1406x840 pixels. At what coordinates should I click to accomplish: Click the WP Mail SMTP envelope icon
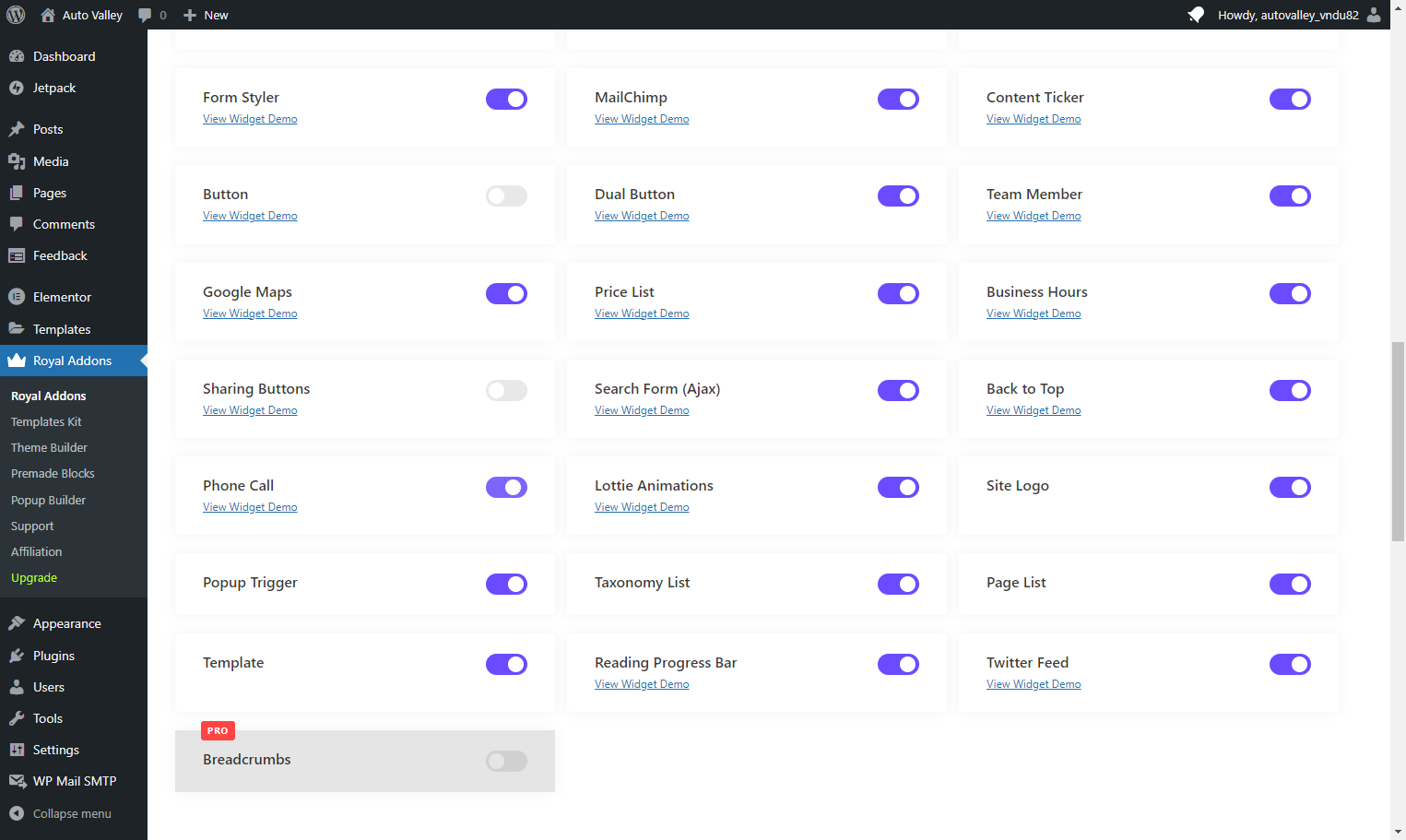click(17, 781)
